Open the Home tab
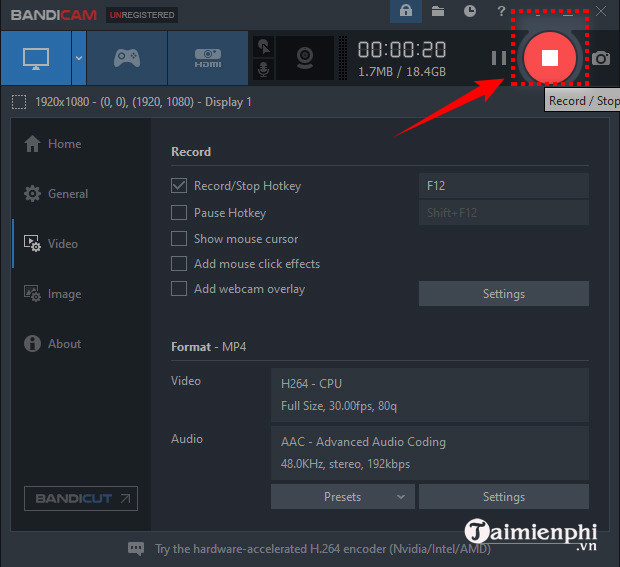 pos(64,144)
